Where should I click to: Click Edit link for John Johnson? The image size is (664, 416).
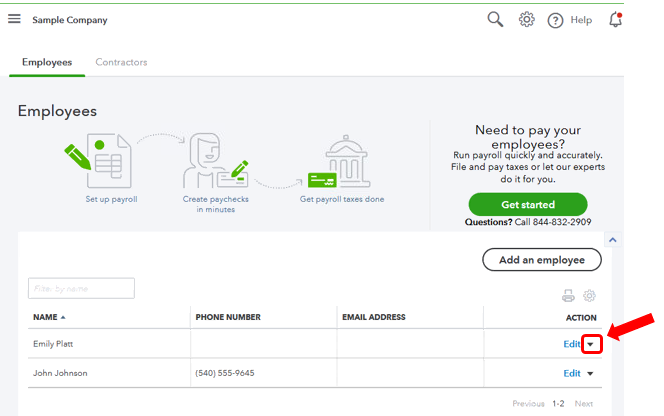(x=571, y=374)
